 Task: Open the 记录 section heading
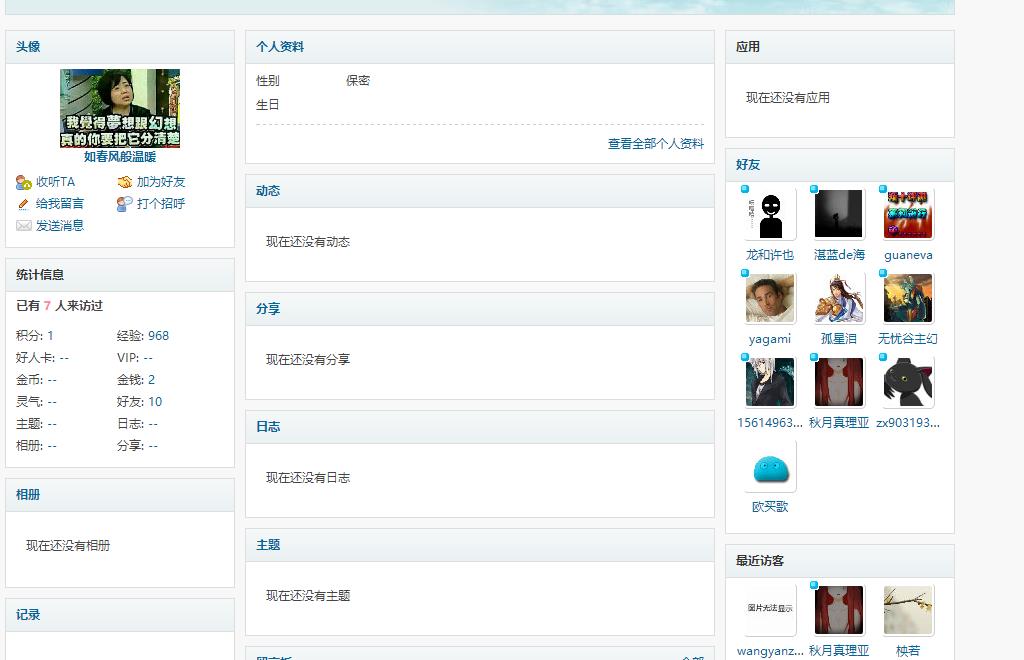click(x=28, y=615)
